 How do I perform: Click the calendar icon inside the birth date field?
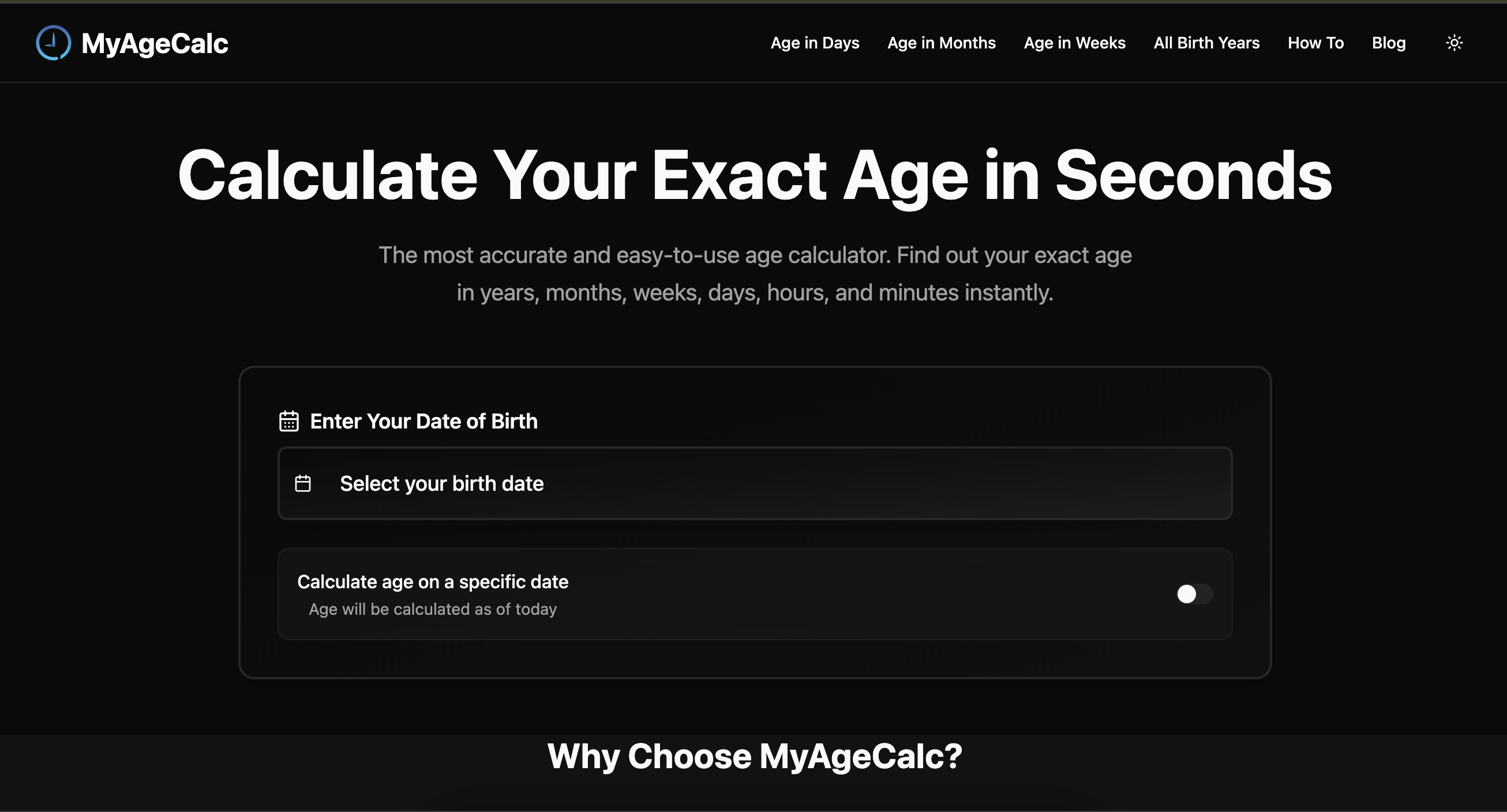coord(302,483)
